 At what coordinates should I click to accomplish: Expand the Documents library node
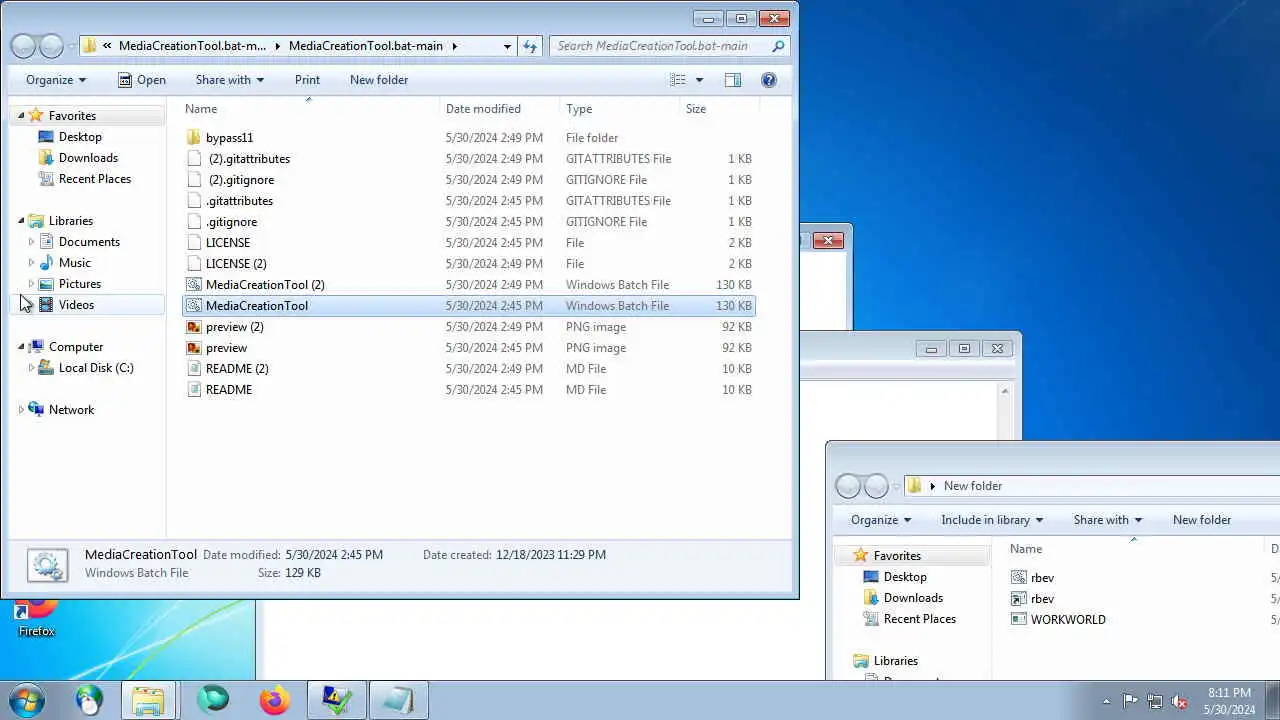point(31,242)
